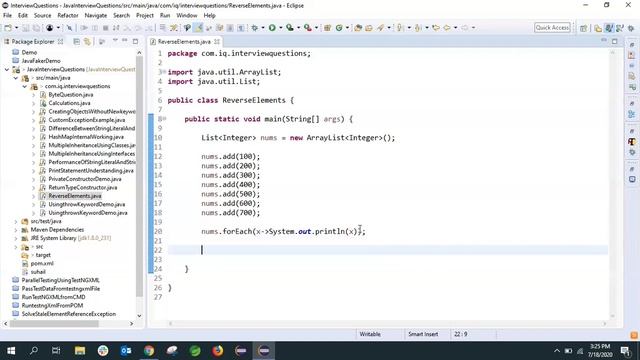The height and width of the screenshot is (360, 640).
Task: Click the Open Type toolbar icon
Action: tap(358, 28)
